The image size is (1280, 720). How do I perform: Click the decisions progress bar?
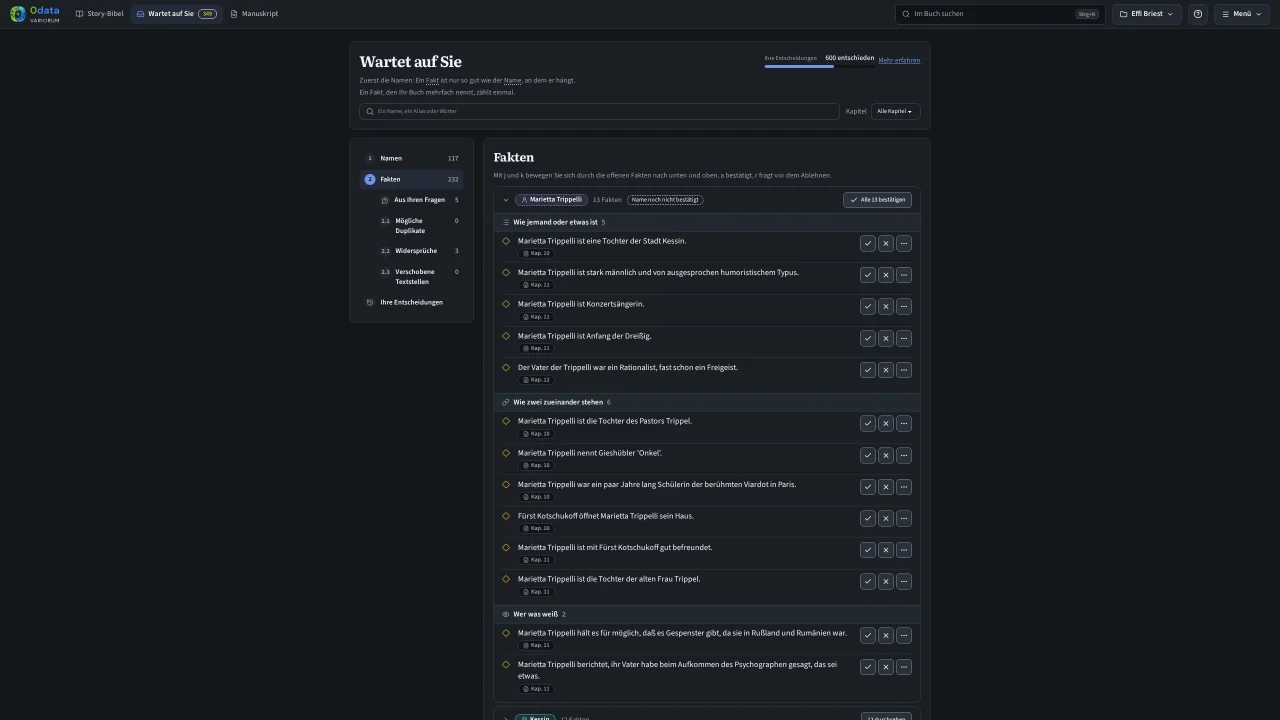pyautogui.click(x=819, y=66)
